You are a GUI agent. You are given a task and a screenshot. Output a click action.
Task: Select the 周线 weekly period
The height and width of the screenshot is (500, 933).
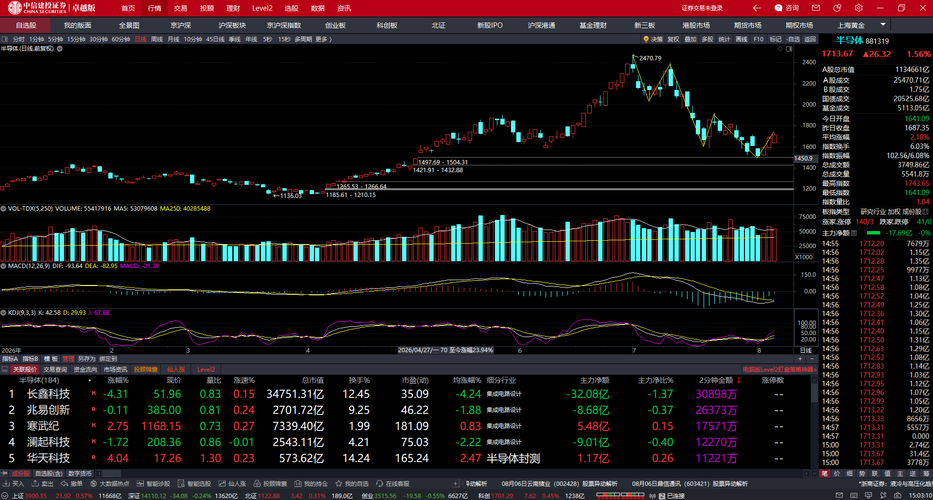157,39
